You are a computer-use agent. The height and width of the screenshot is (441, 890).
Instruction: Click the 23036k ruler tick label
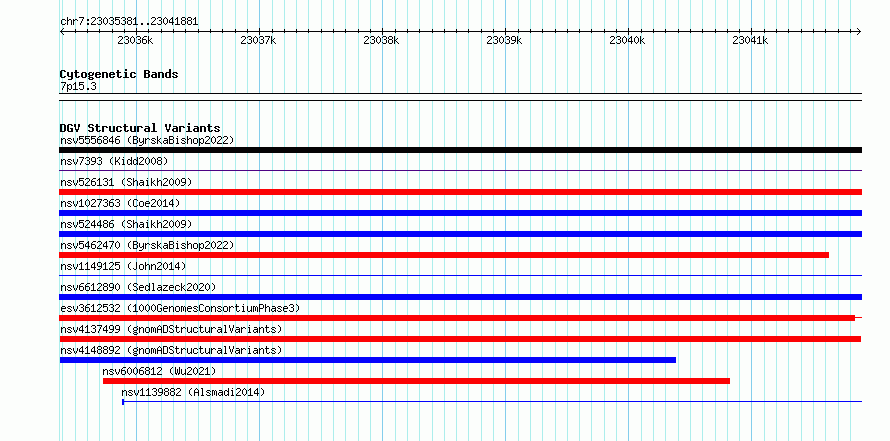click(135, 40)
